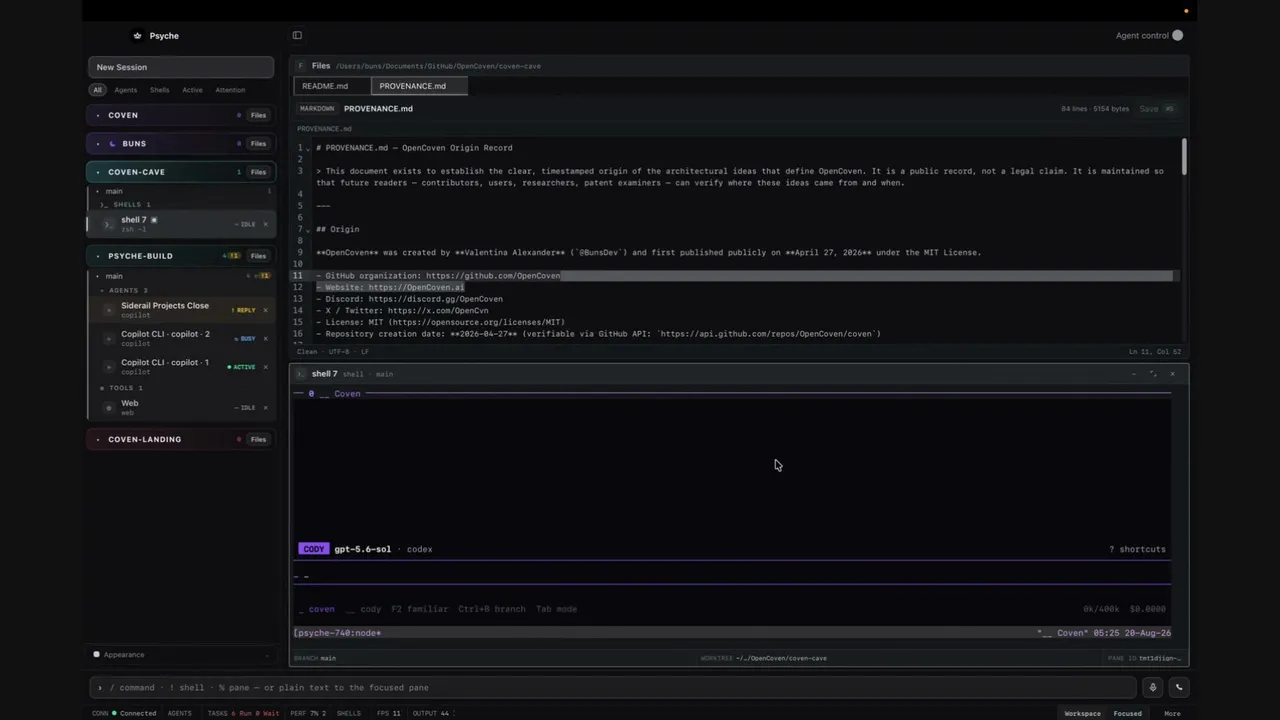Open Files for PSYCHE-BUILD project
1280x720 pixels.
tap(258, 256)
